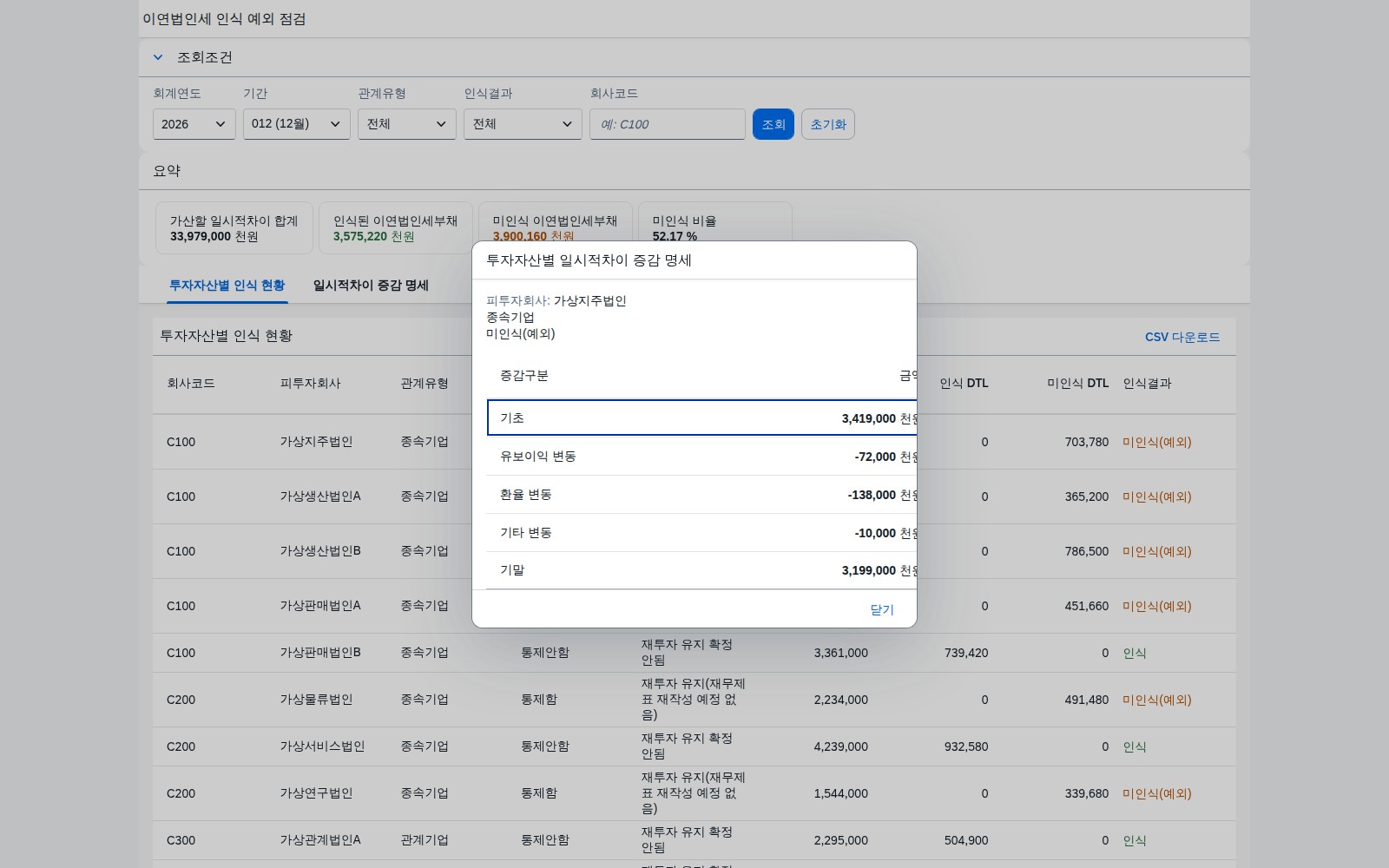Select the 기말 row in dialog
The height and width of the screenshot is (868, 1389).
point(701,570)
